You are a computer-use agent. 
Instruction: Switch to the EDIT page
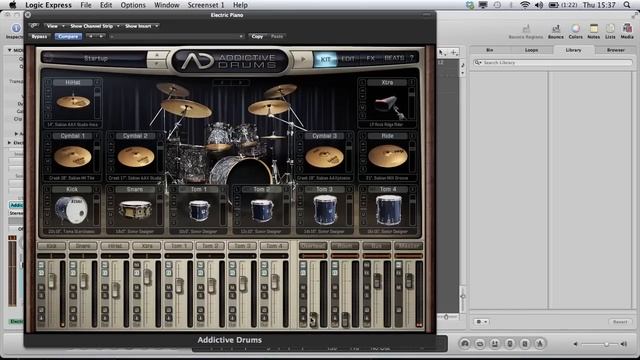(348, 59)
